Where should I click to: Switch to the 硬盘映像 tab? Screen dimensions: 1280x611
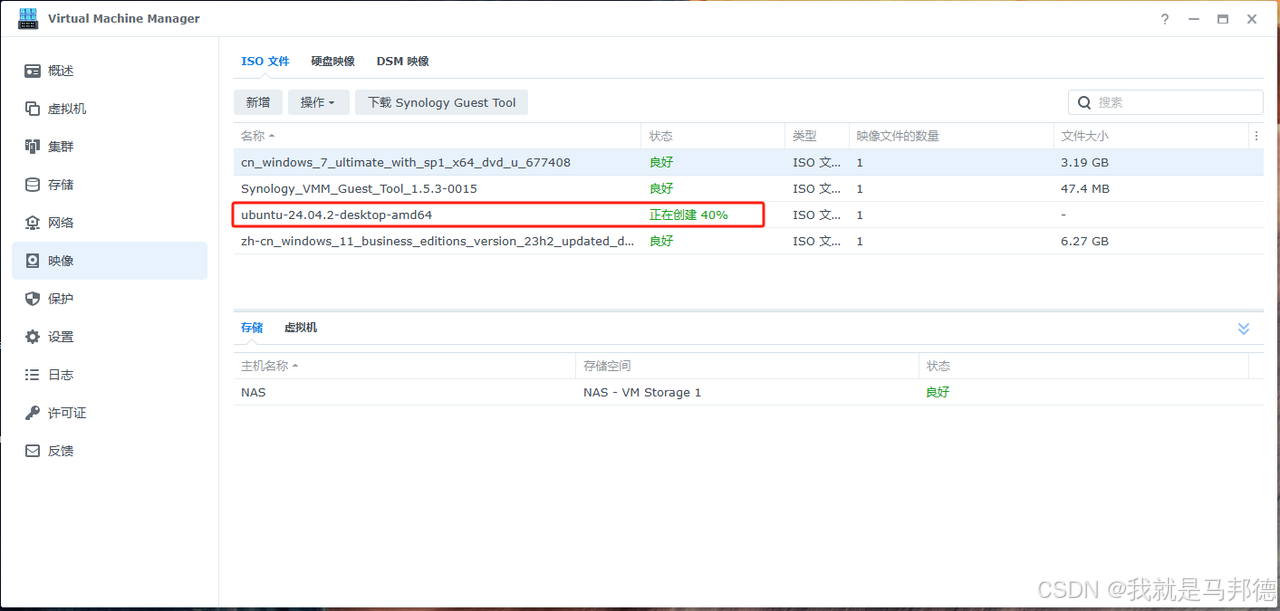tap(333, 61)
